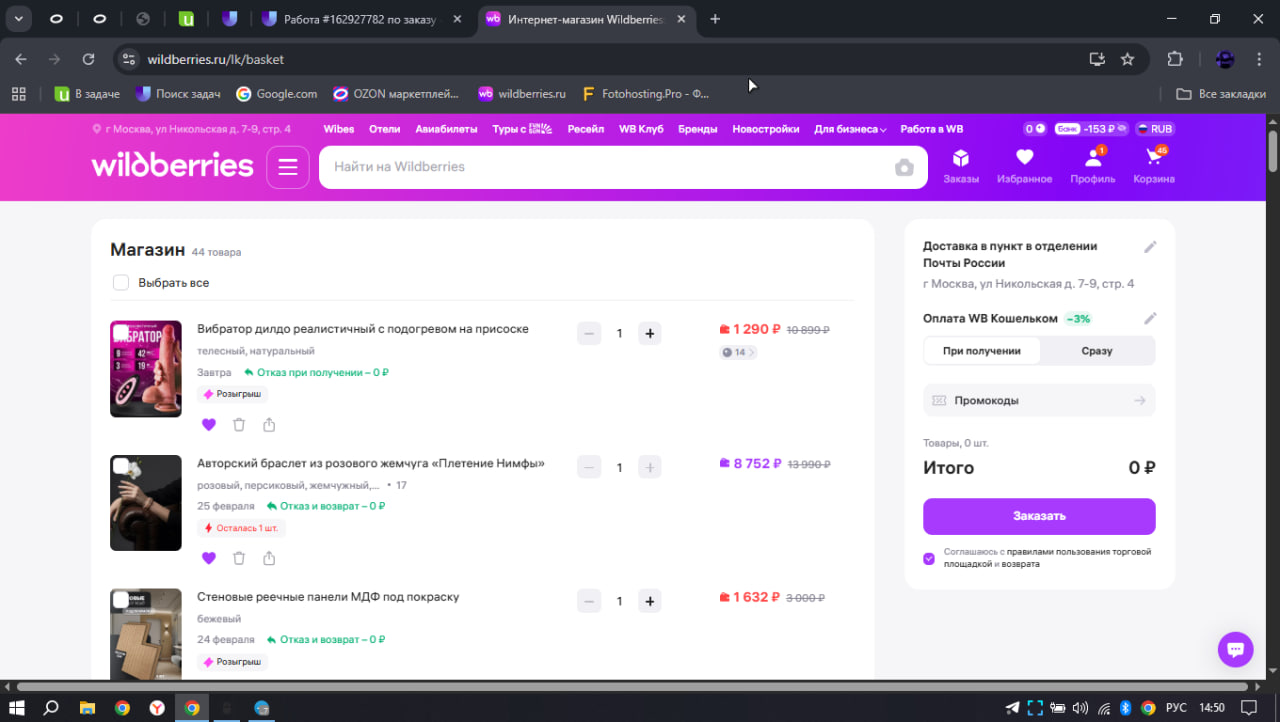Open Избранное favorites heart icon
1280x722 pixels.
point(1024,166)
